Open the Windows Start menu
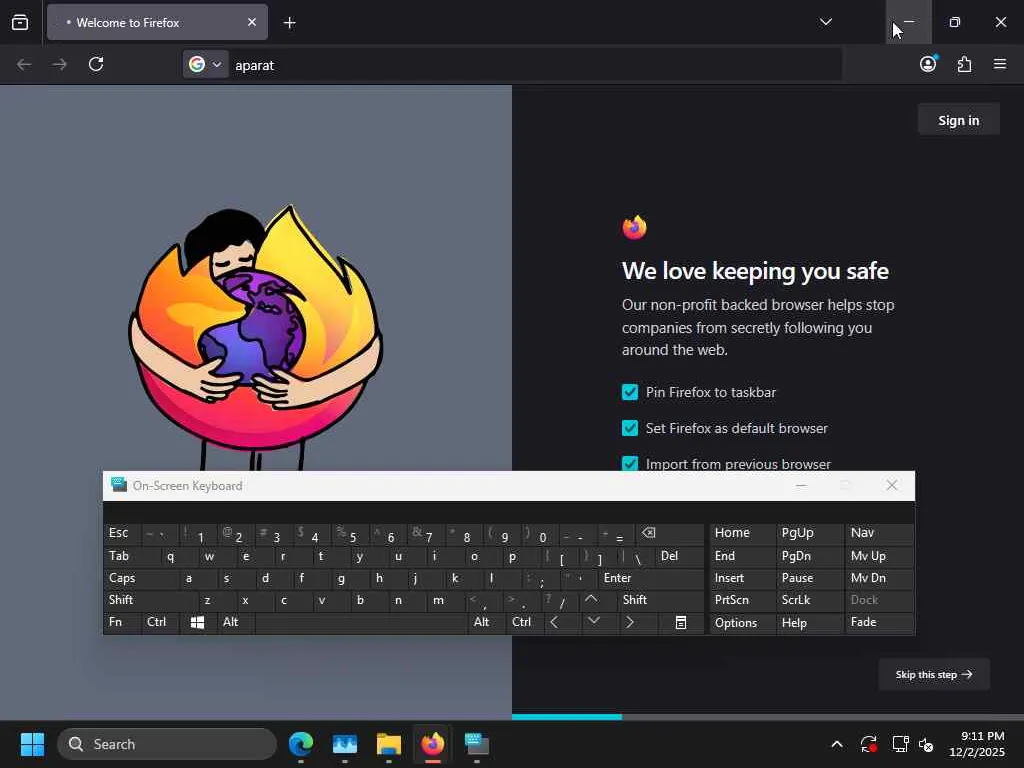The image size is (1024, 768). click(32, 744)
